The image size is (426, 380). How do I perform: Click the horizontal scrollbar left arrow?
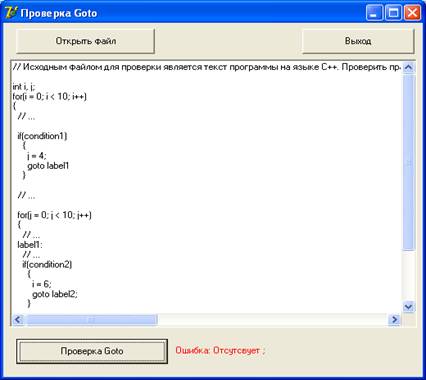[18, 320]
